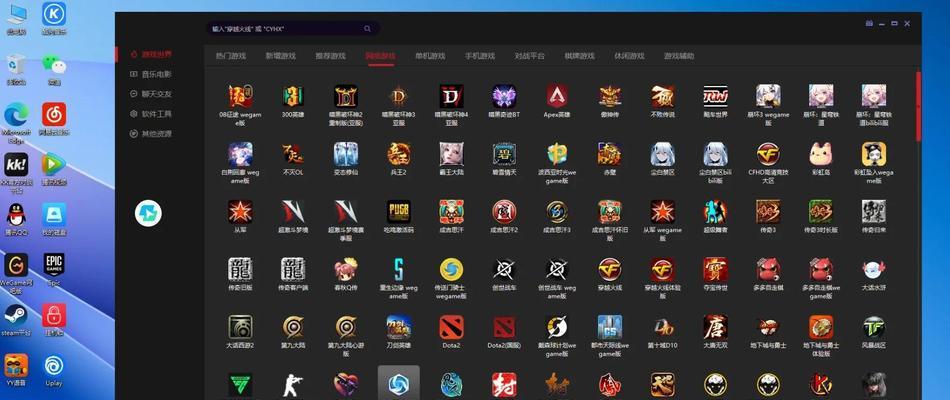Open the 风暴战区 game icon
950x400 pixels.
coord(874,327)
